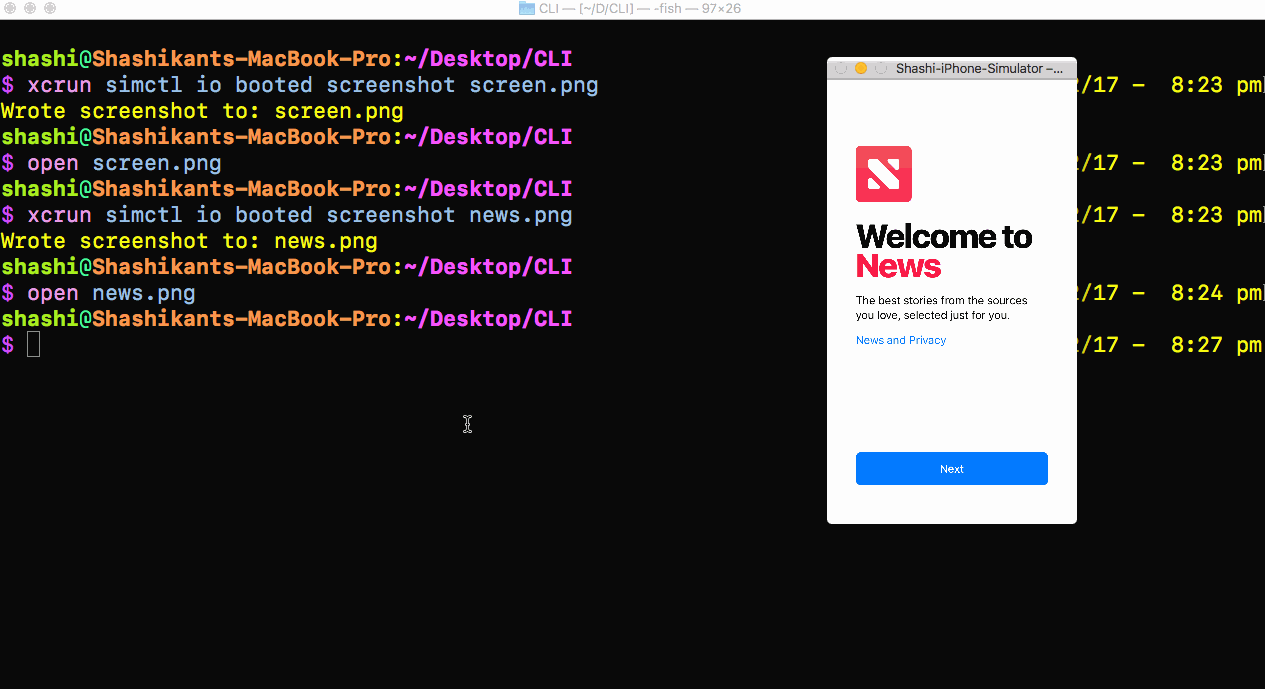Close the iPhone Simulator window
The height and width of the screenshot is (689, 1265).
pyautogui.click(x=841, y=68)
